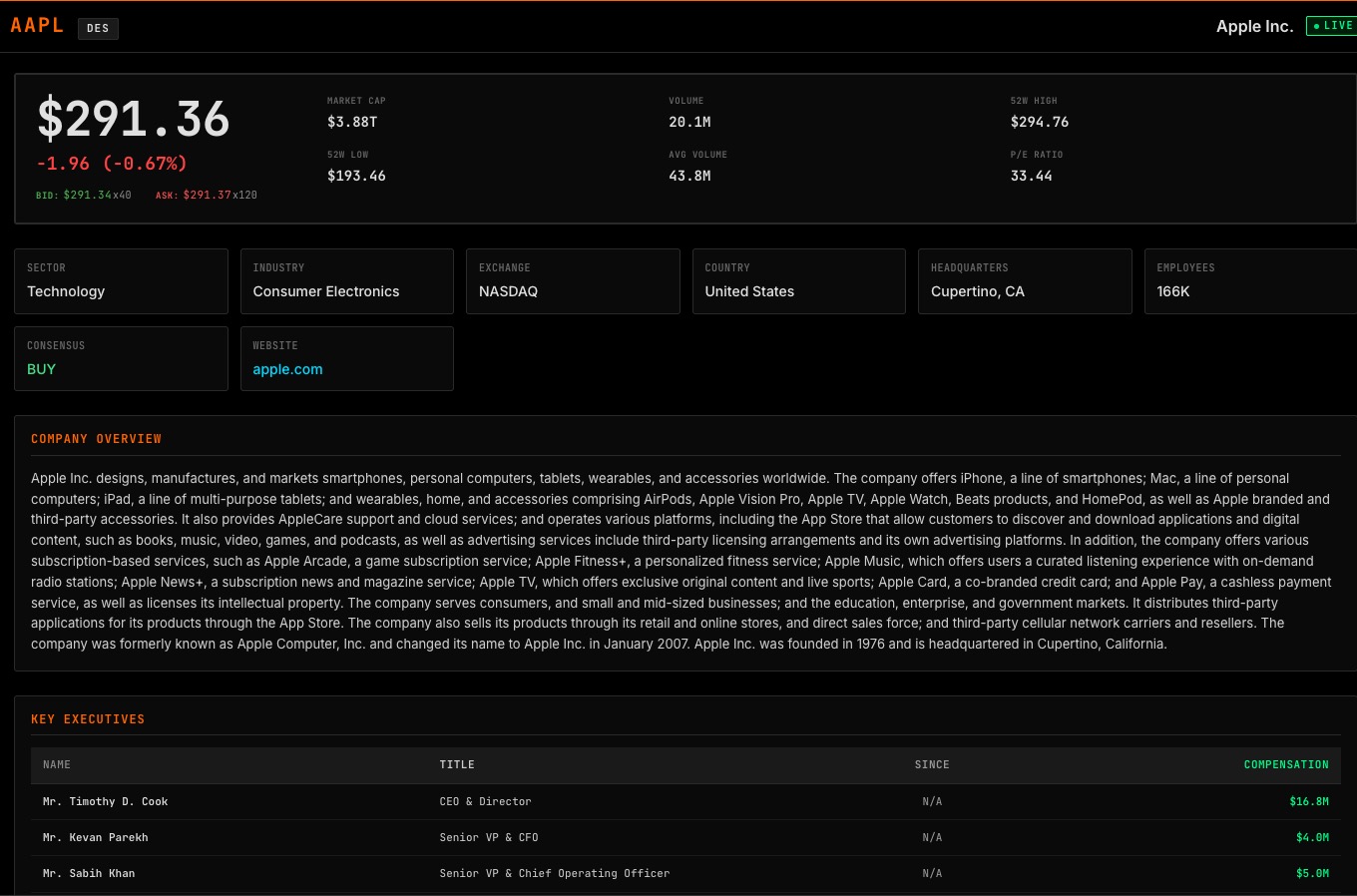Click the 52W high value $294.76
Screen dimensions: 1357x896
pyautogui.click(x=1040, y=122)
